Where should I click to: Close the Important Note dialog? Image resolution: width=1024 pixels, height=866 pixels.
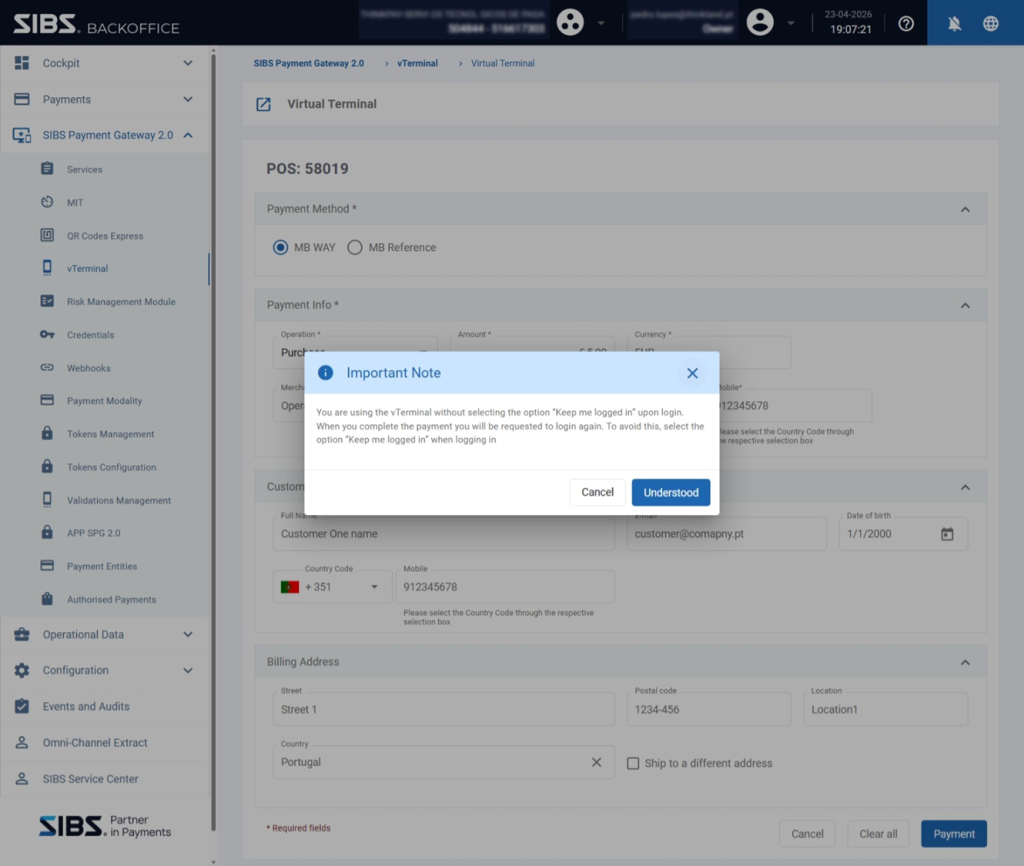(692, 373)
